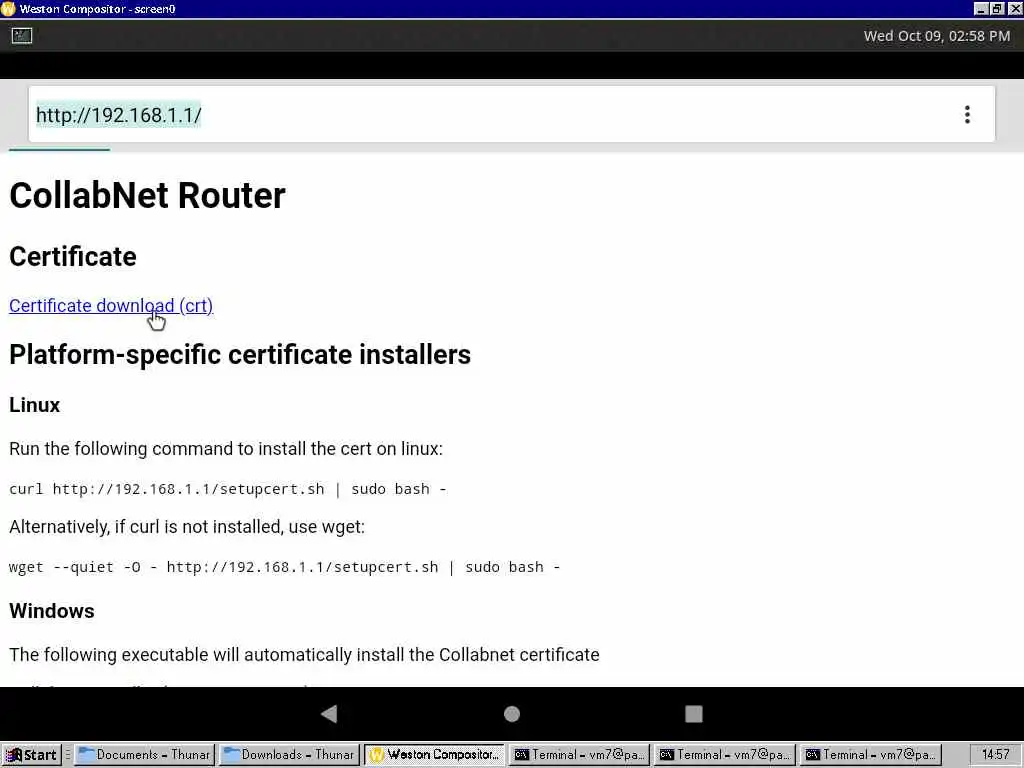1024x768 pixels.
Task: Click the wget --quiet setupcert.sh command line
Action: (285, 567)
